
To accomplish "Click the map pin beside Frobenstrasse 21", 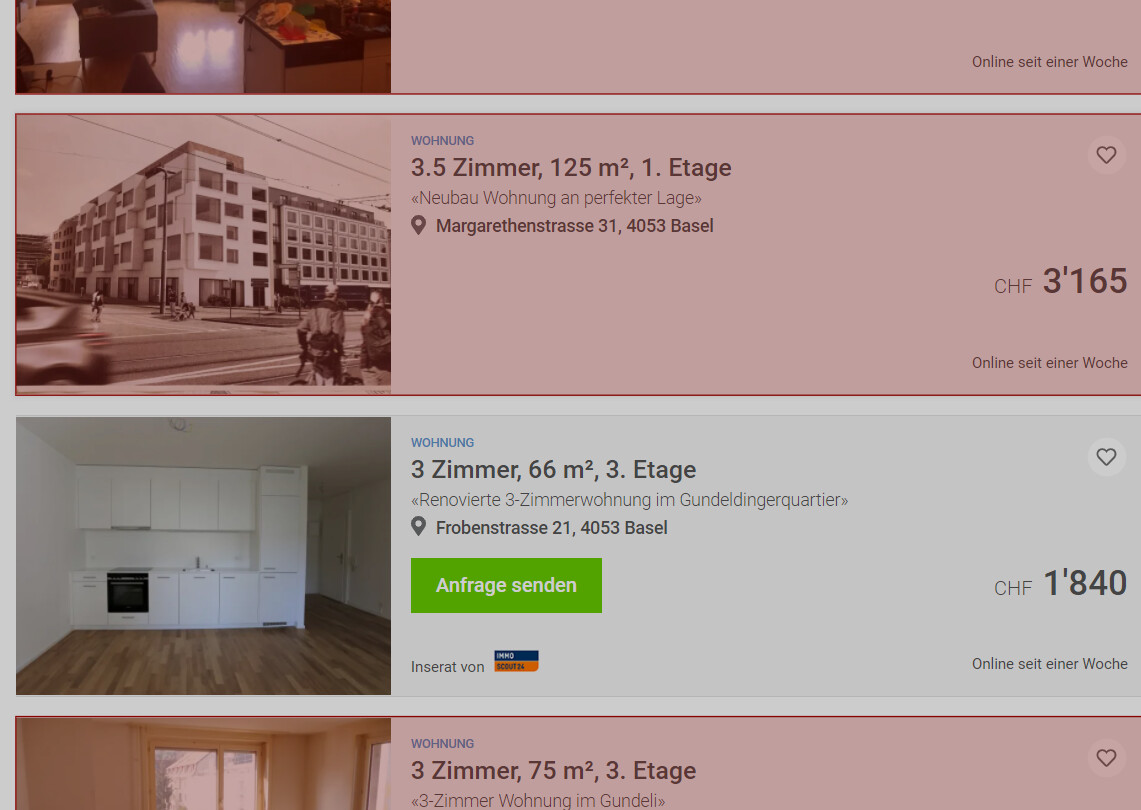I will tap(418, 527).
